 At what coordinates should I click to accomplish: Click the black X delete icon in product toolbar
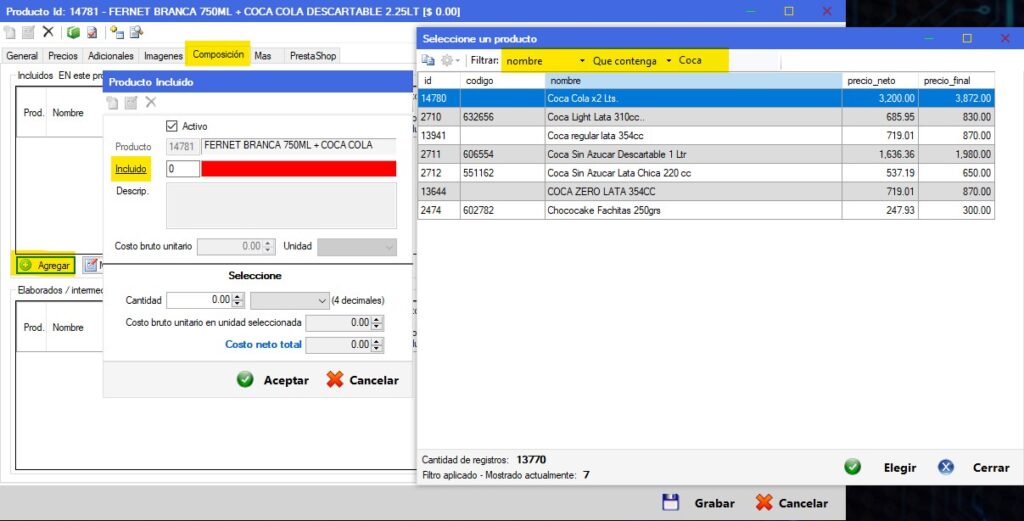48,31
